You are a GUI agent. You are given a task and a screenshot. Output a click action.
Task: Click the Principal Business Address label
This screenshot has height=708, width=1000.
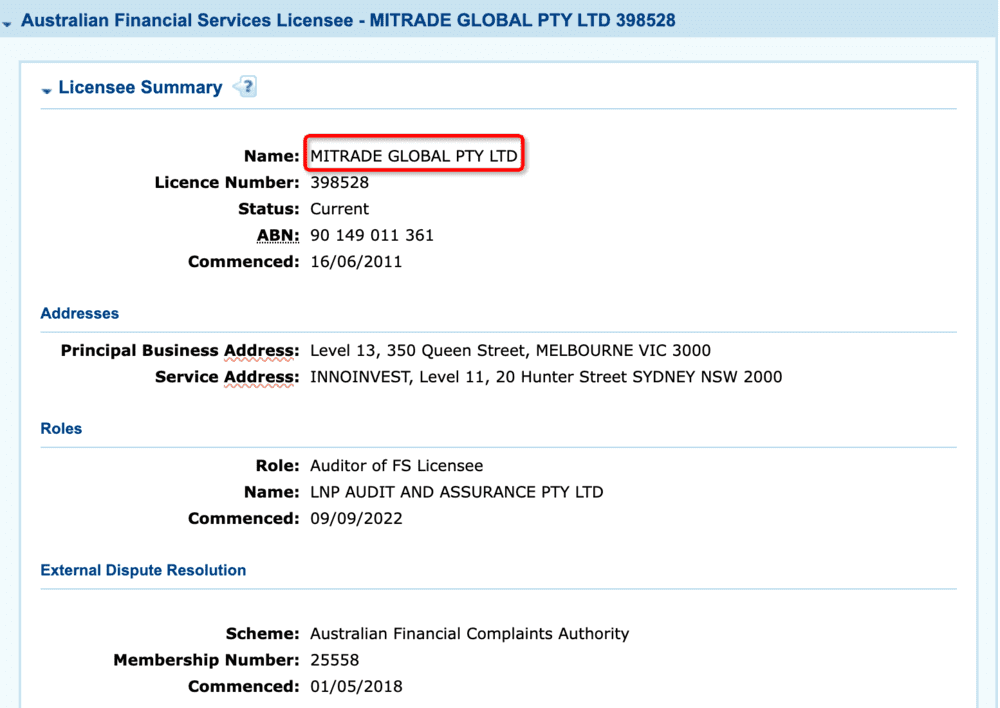click(x=179, y=351)
